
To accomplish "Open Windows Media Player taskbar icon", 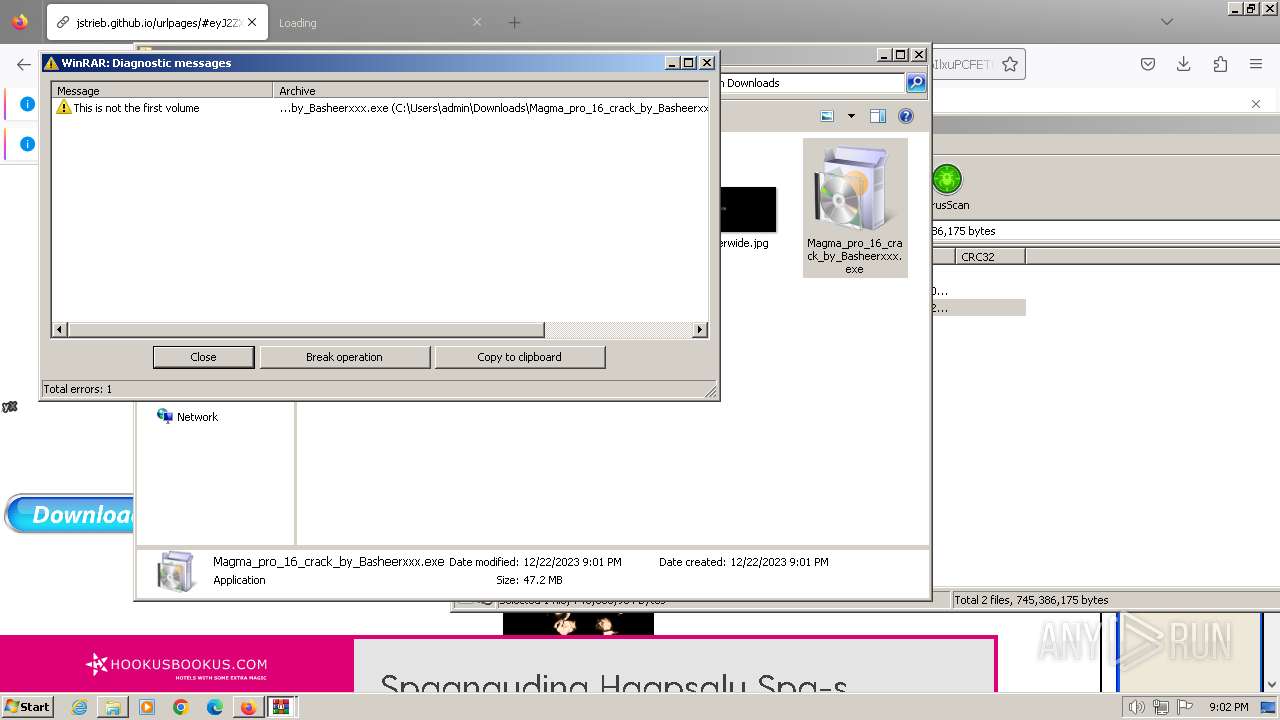I will click(x=147, y=707).
